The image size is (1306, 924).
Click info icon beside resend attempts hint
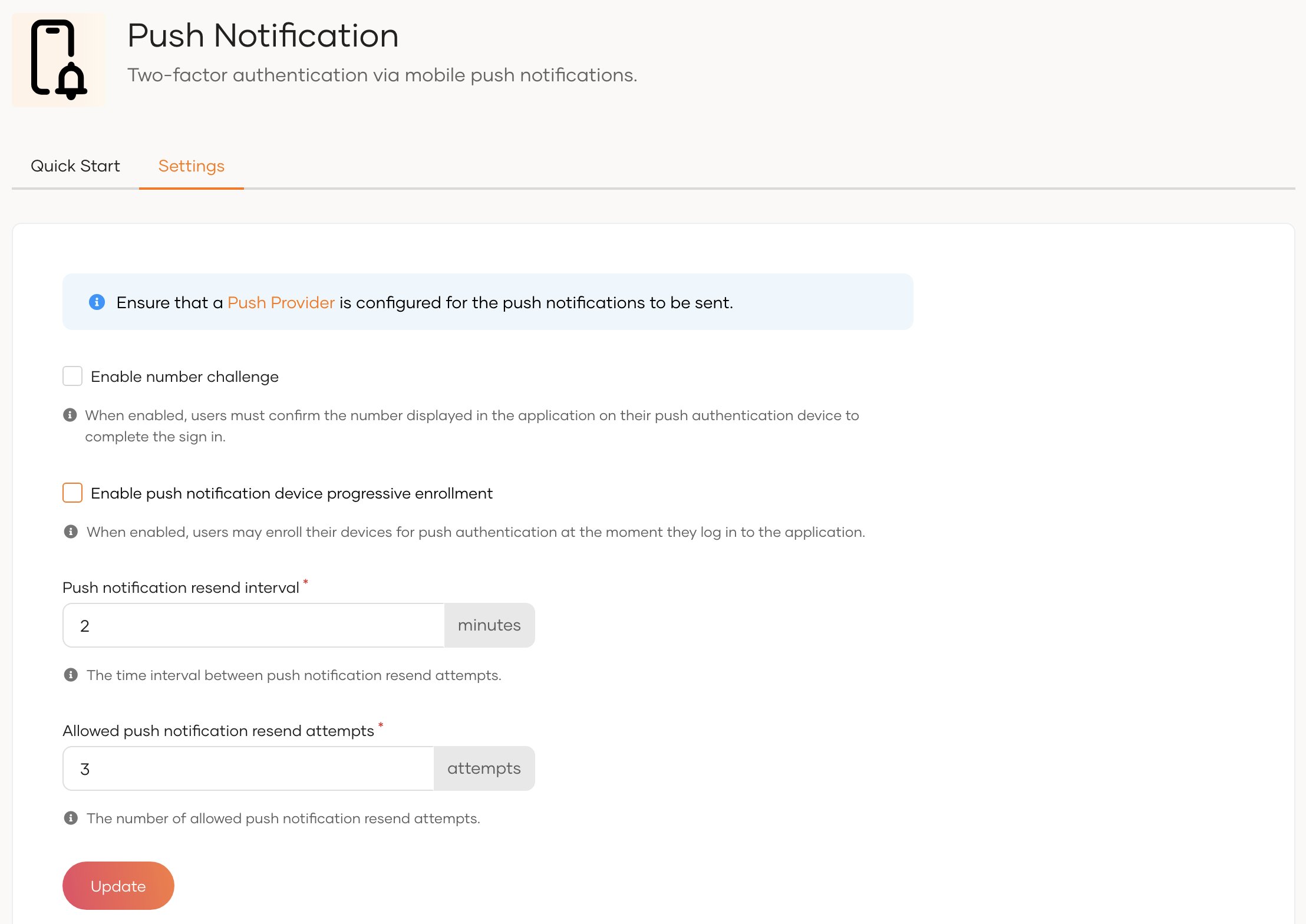71,818
